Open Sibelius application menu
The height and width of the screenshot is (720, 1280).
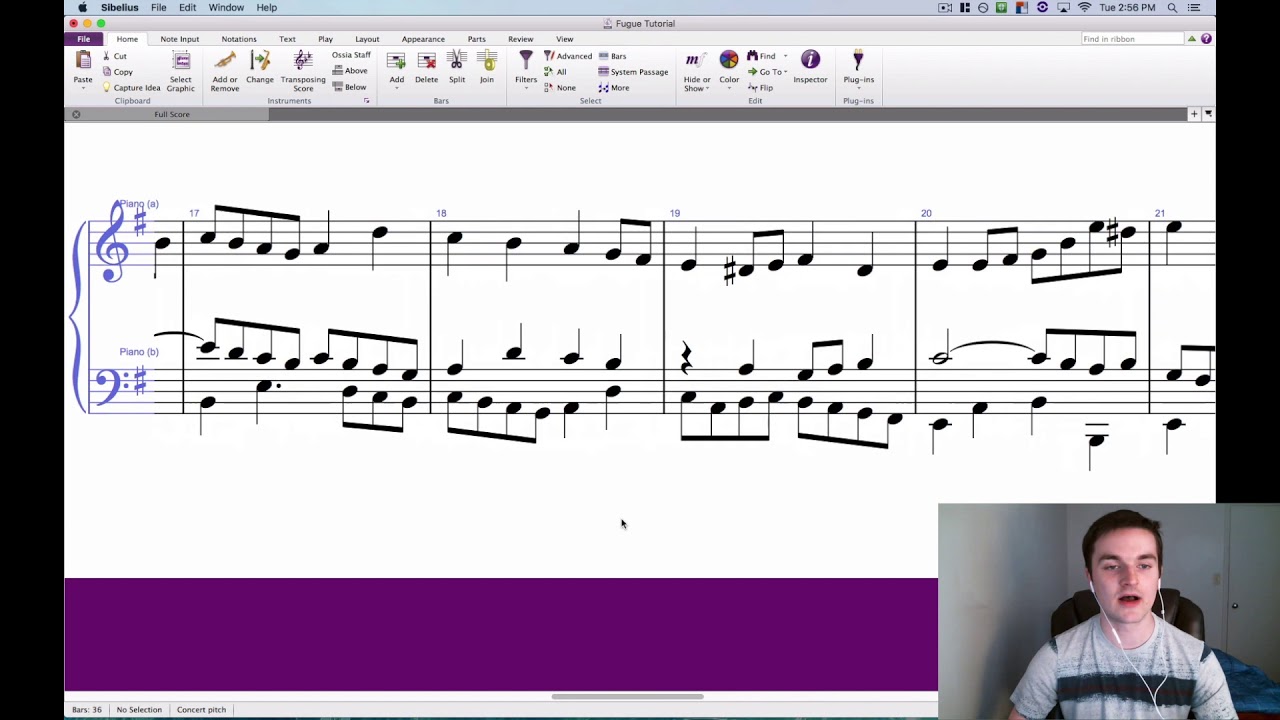120,7
